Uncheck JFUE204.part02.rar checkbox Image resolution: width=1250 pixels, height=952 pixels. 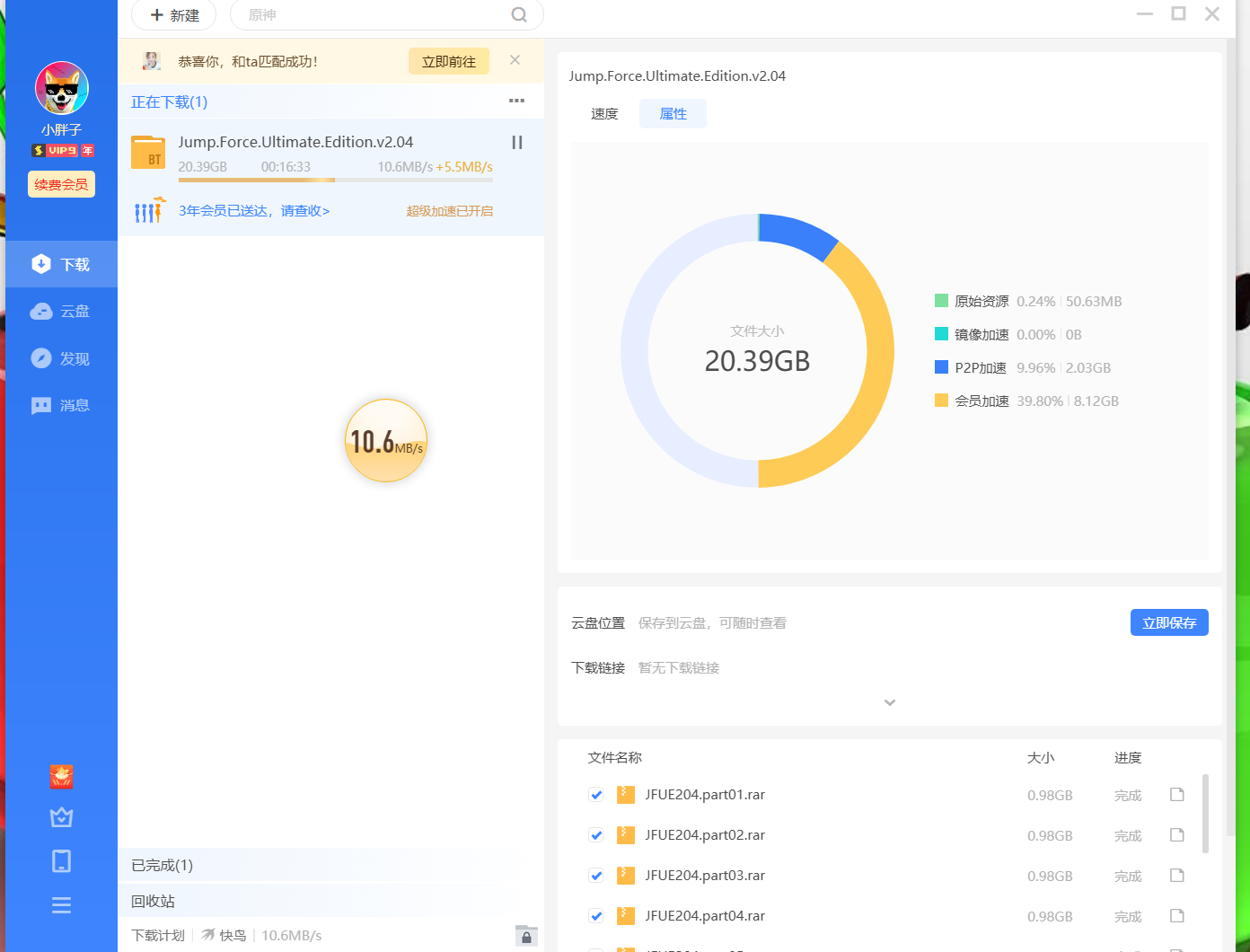596,835
